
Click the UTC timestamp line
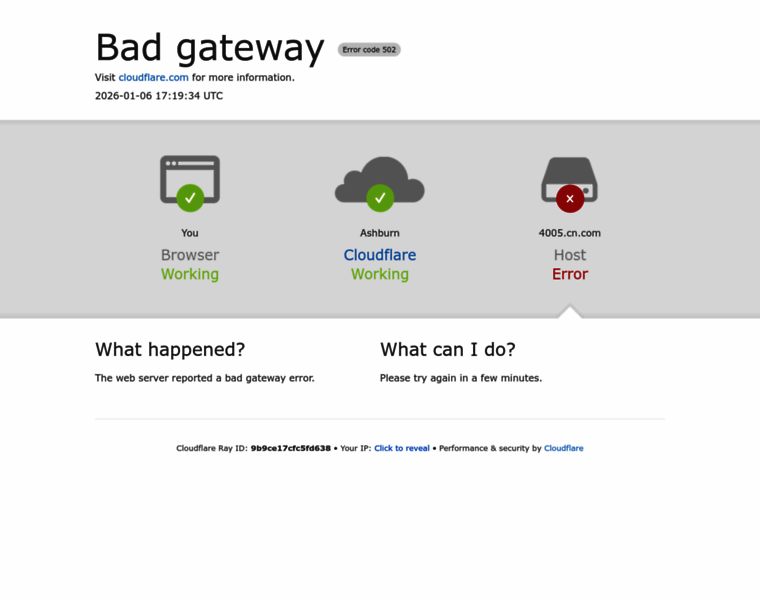coord(159,96)
